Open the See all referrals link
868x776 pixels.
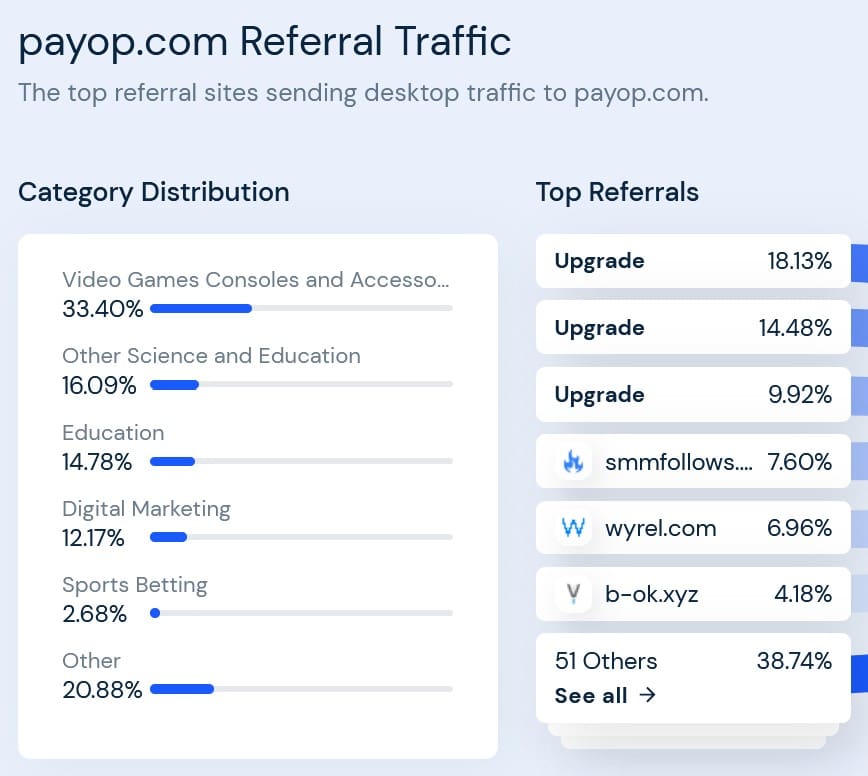[605, 695]
